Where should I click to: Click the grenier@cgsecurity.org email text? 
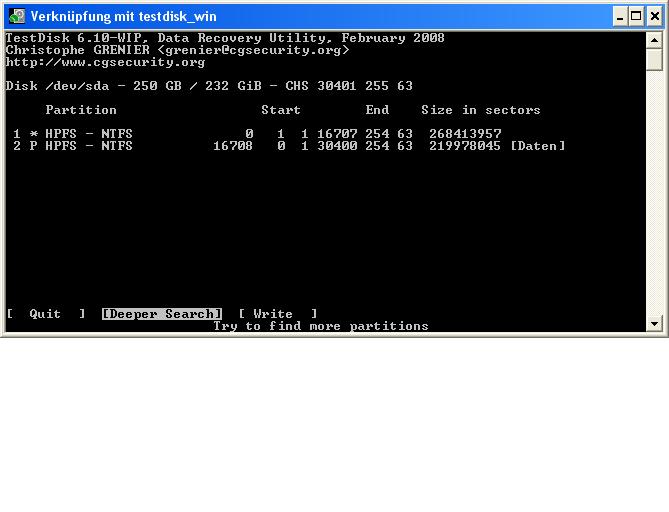[x=253, y=50]
